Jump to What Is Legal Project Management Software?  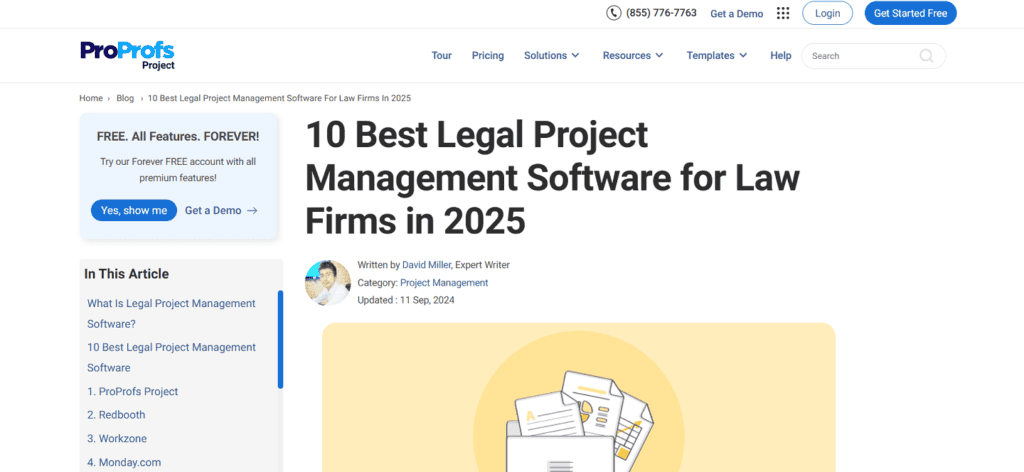point(172,313)
